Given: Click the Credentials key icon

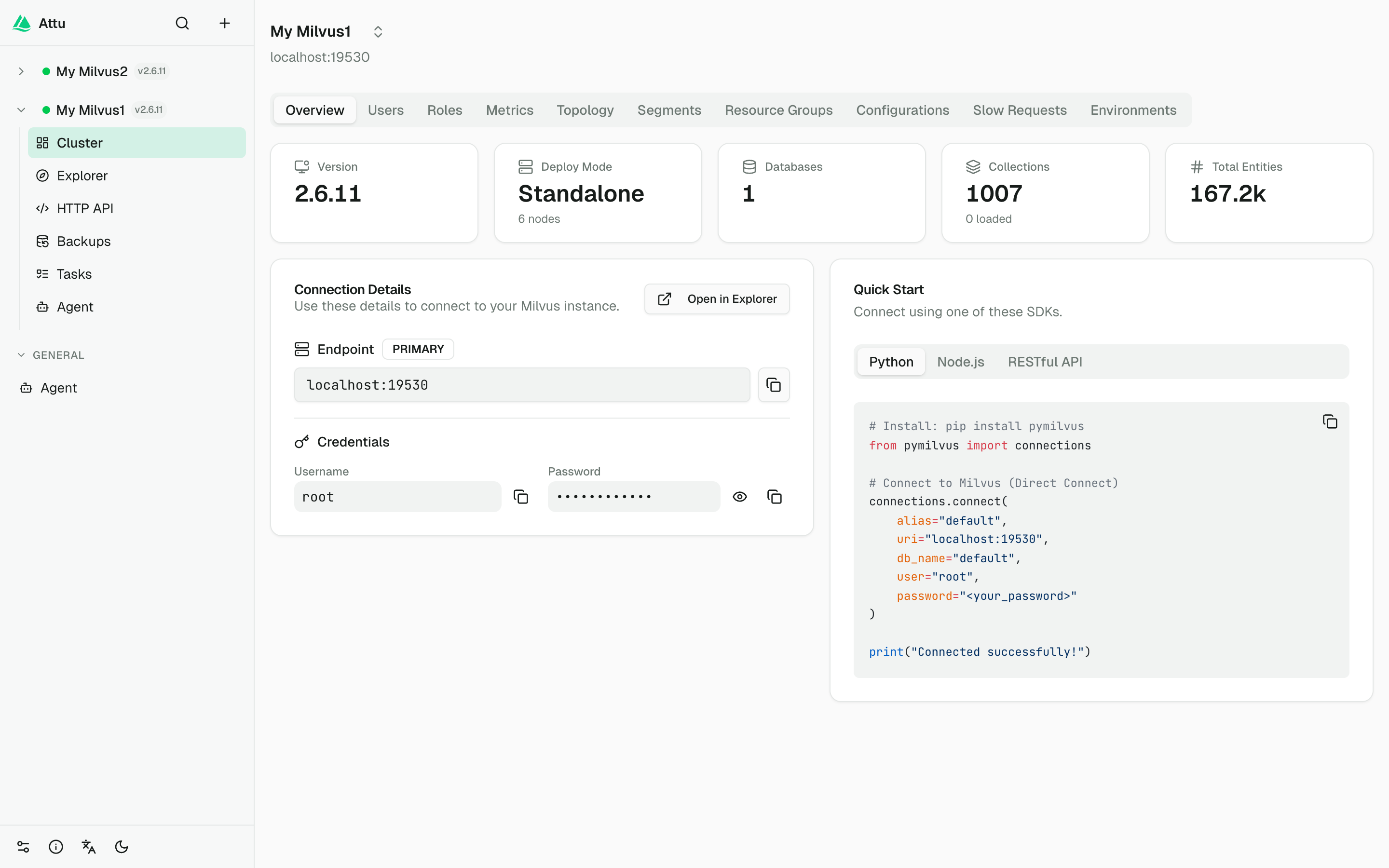Looking at the screenshot, I should (302, 441).
